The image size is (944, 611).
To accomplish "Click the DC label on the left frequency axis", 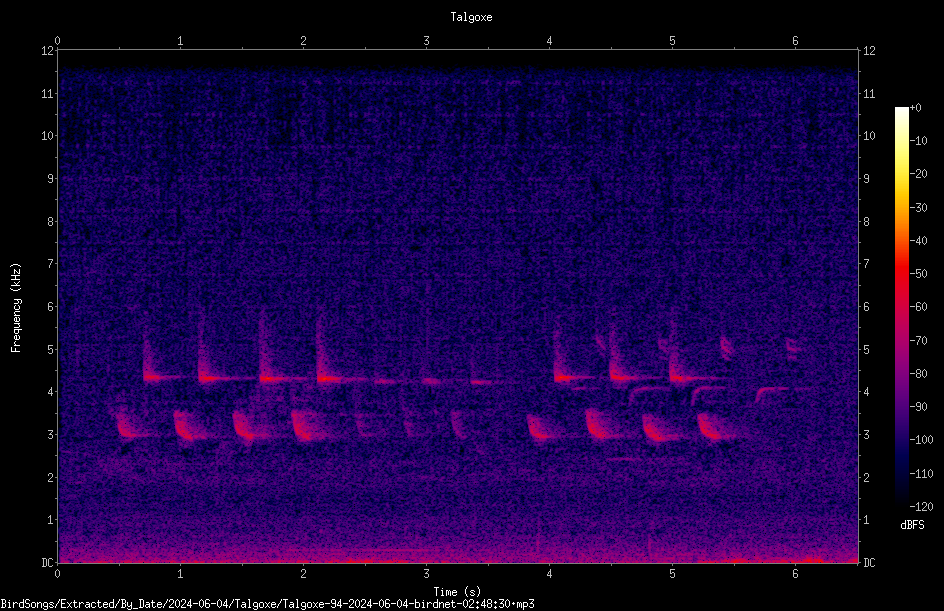I will (x=47, y=562).
